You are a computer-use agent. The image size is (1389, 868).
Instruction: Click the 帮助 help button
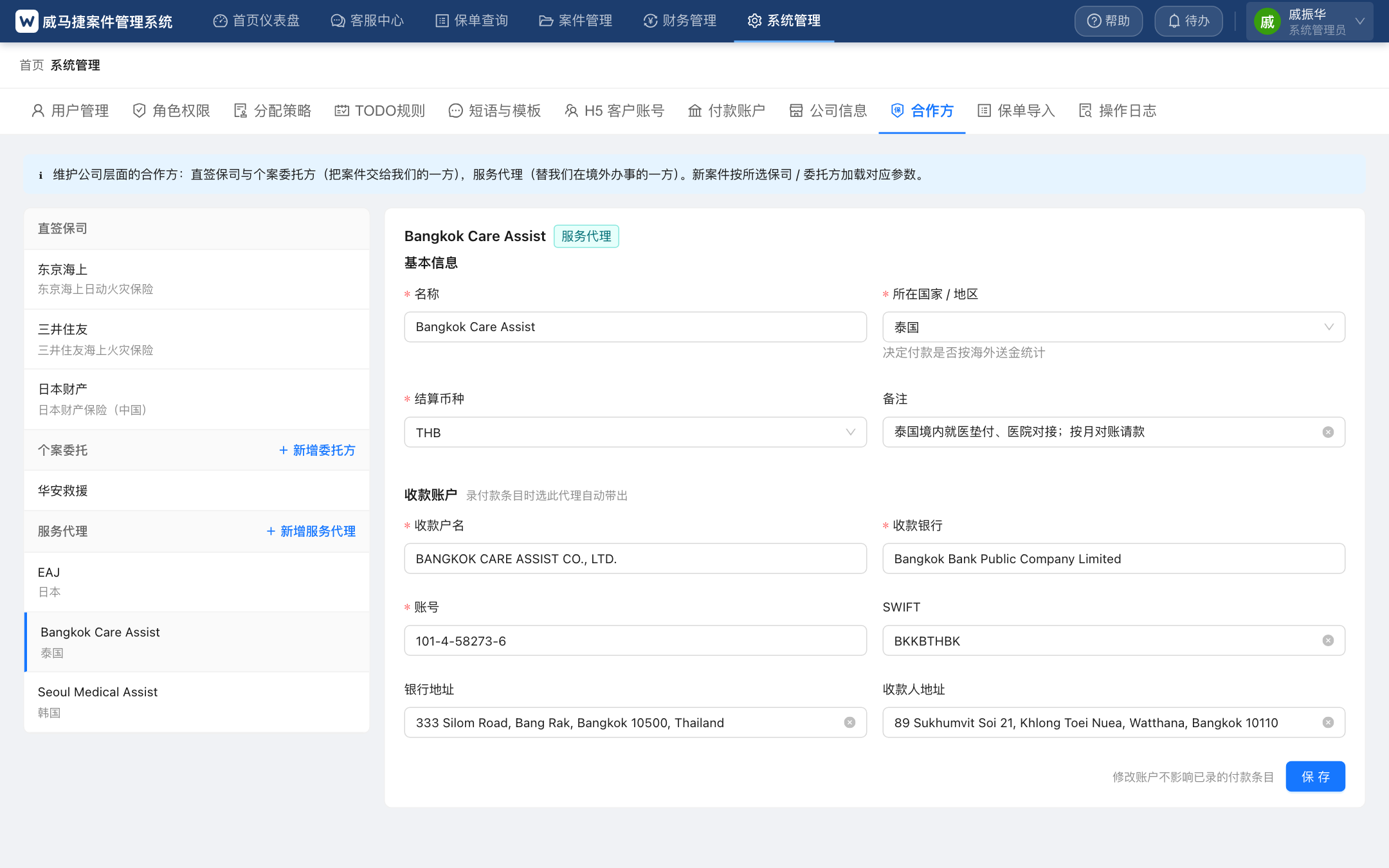(x=1109, y=21)
